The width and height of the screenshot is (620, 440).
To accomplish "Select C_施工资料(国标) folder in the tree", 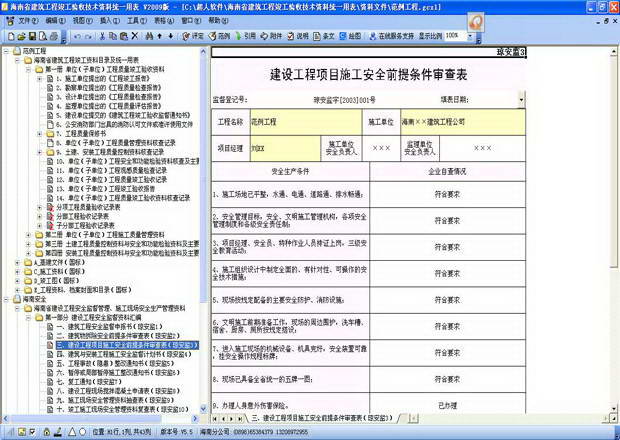I will [x=59, y=272].
